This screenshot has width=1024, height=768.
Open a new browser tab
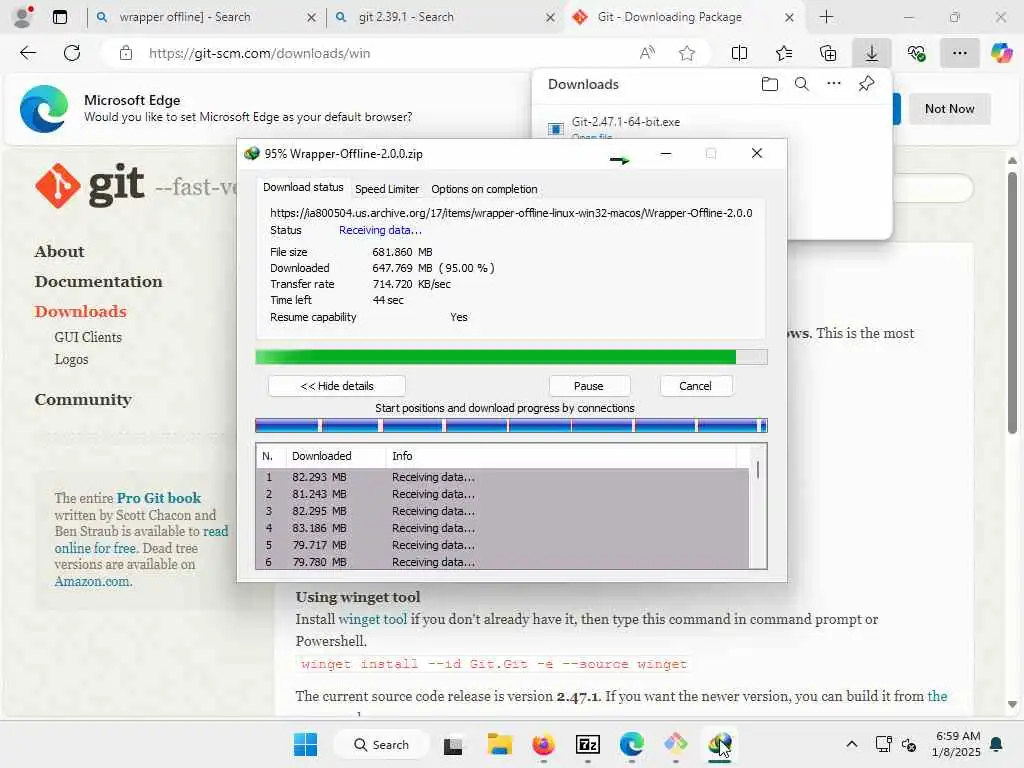click(x=826, y=17)
